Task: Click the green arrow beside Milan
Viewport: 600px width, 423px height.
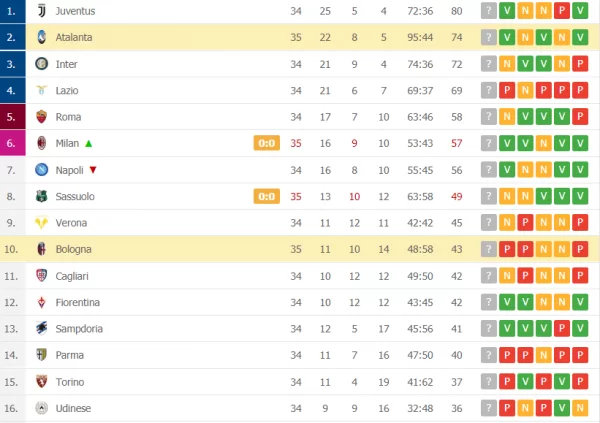Action: coord(89,143)
